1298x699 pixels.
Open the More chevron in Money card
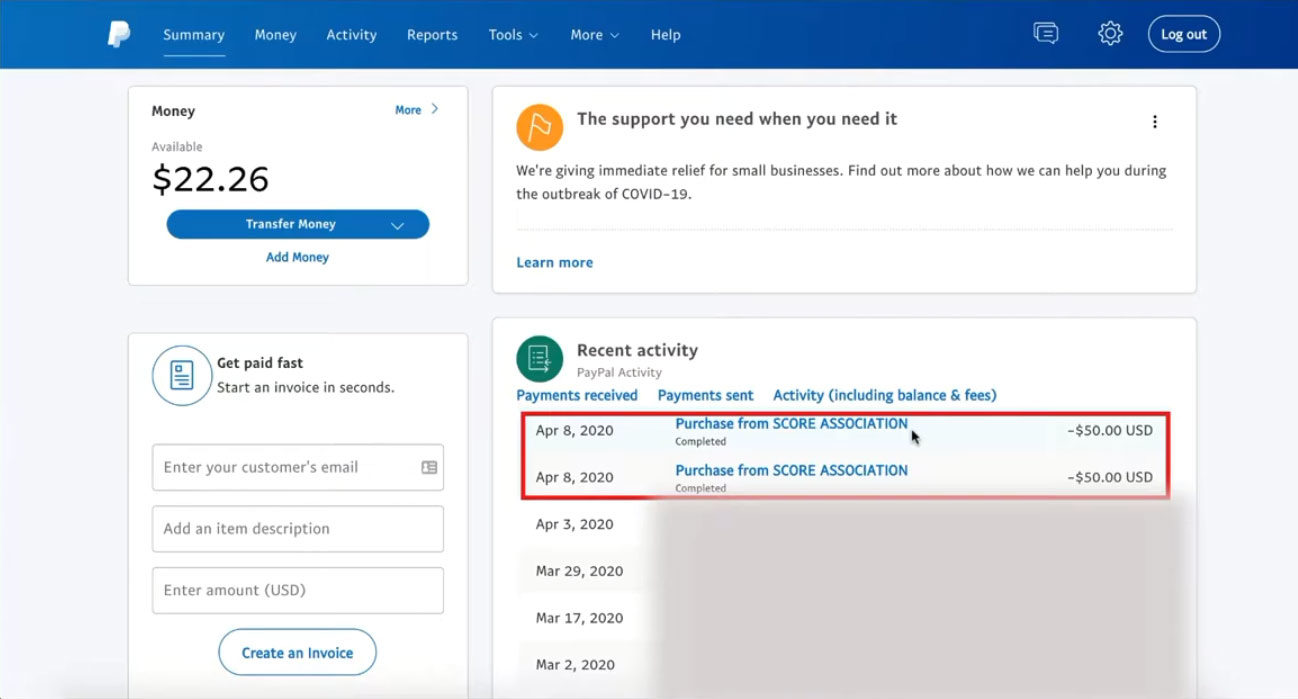(x=417, y=110)
